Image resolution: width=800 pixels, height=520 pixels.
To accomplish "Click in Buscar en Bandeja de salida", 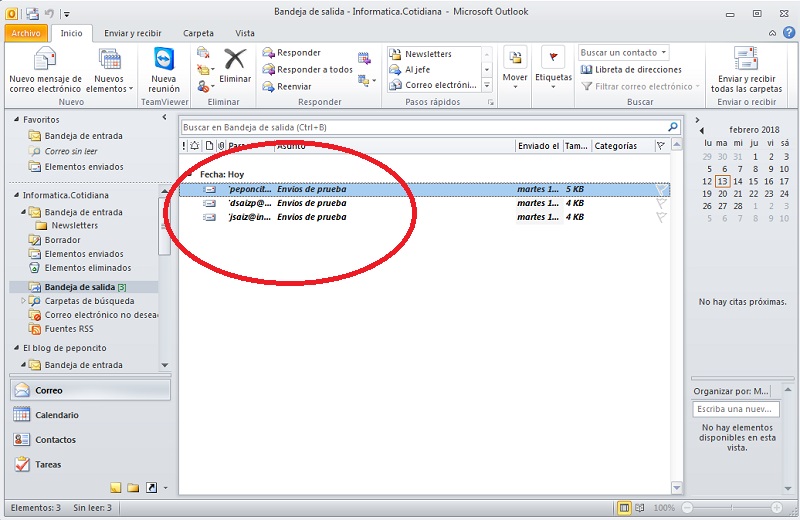I will pyautogui.click(x=423, y=127).
